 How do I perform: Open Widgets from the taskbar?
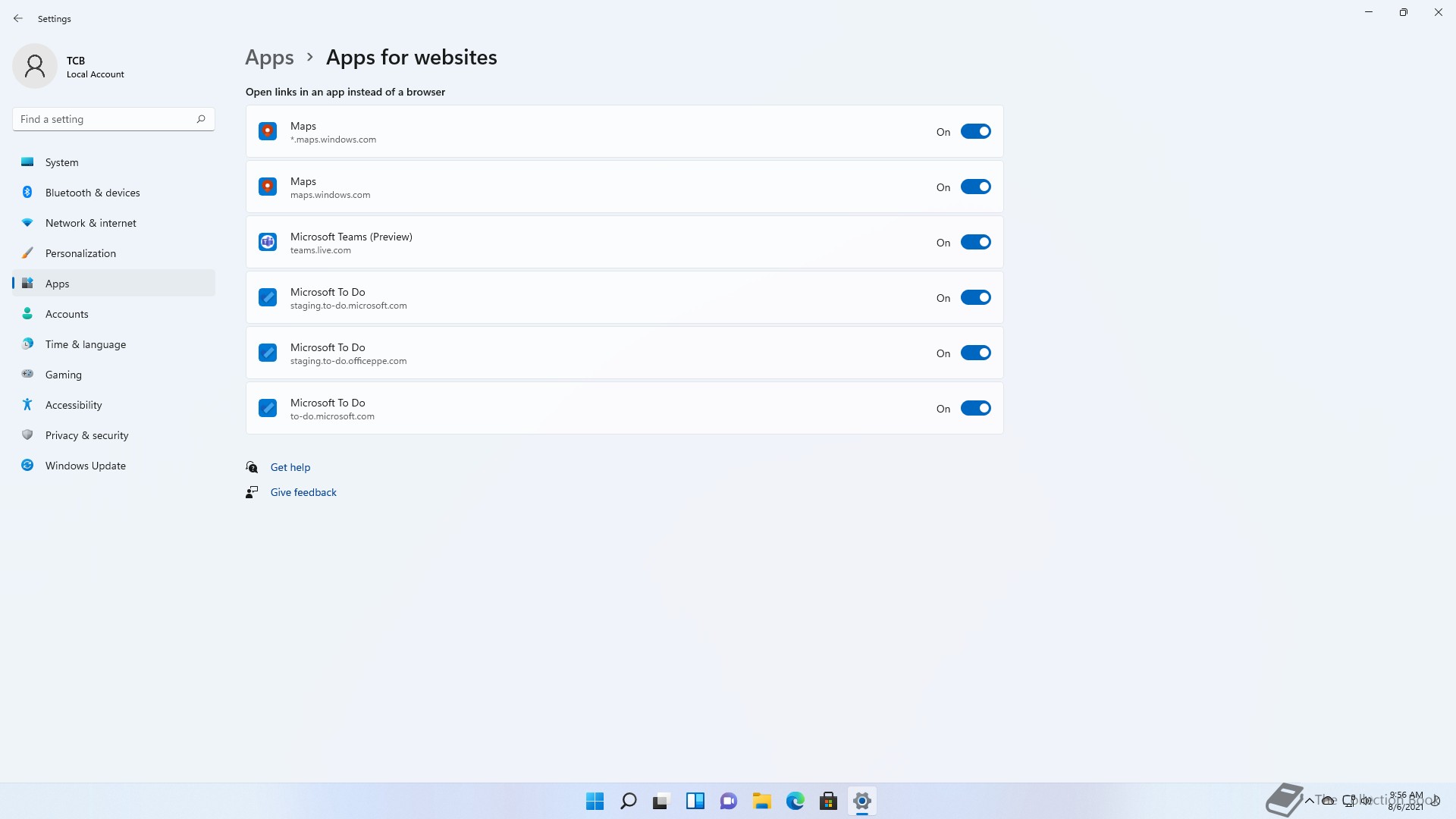695,801
